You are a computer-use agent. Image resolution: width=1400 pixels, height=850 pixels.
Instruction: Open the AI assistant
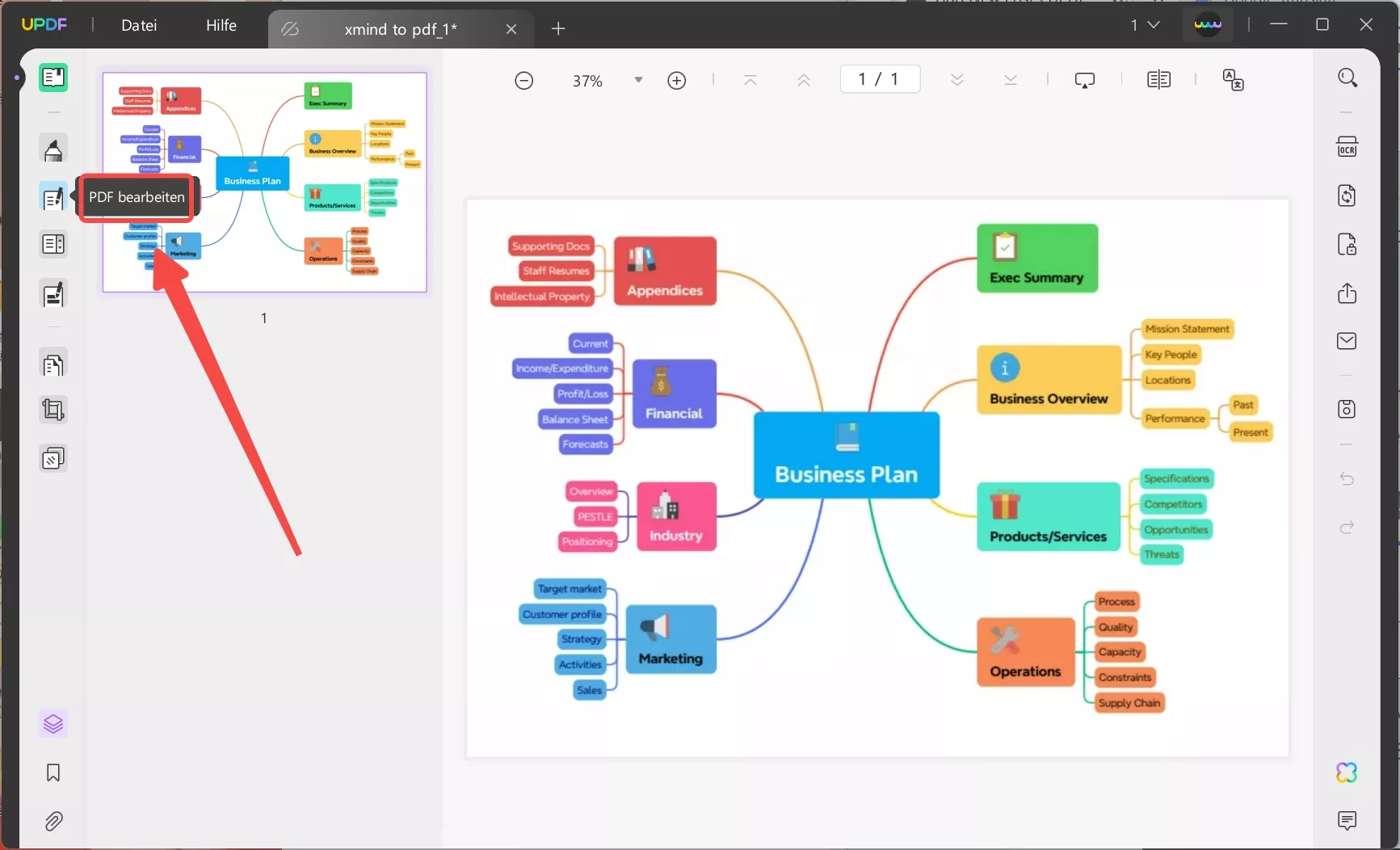pyautogui.click(x=1347, y=772)
